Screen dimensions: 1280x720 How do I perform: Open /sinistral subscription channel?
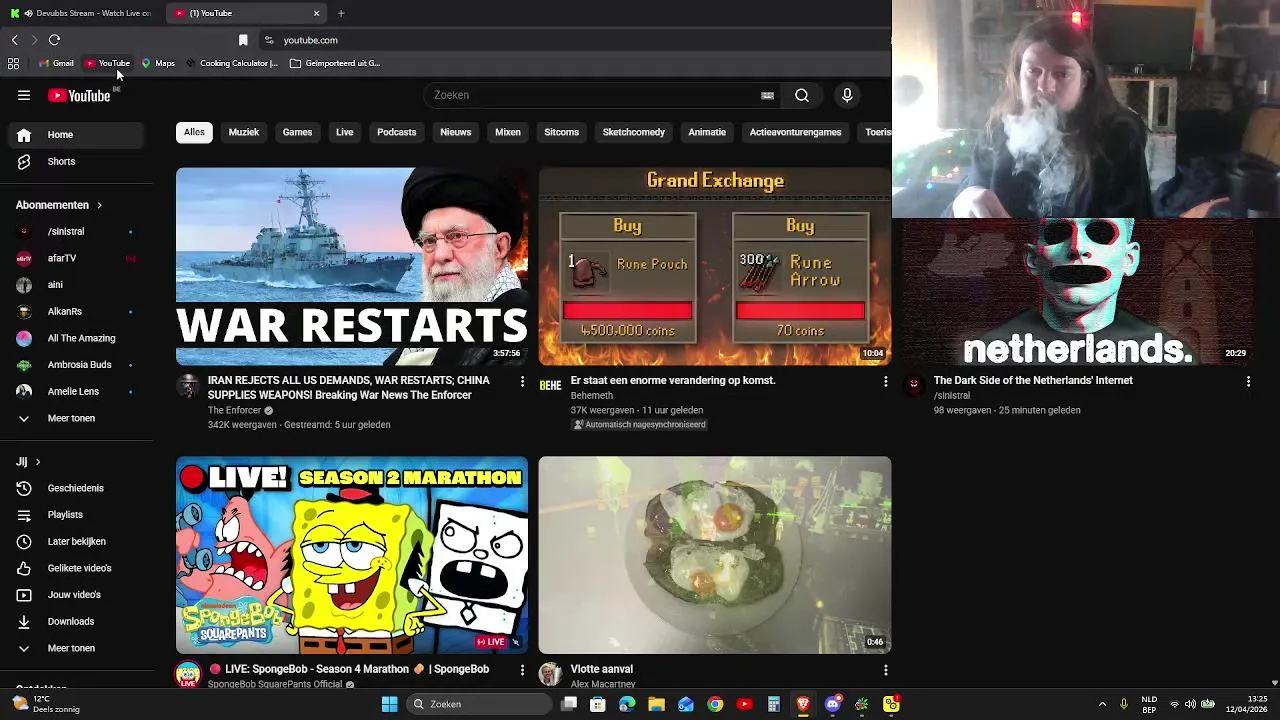[x=77, y=231]
